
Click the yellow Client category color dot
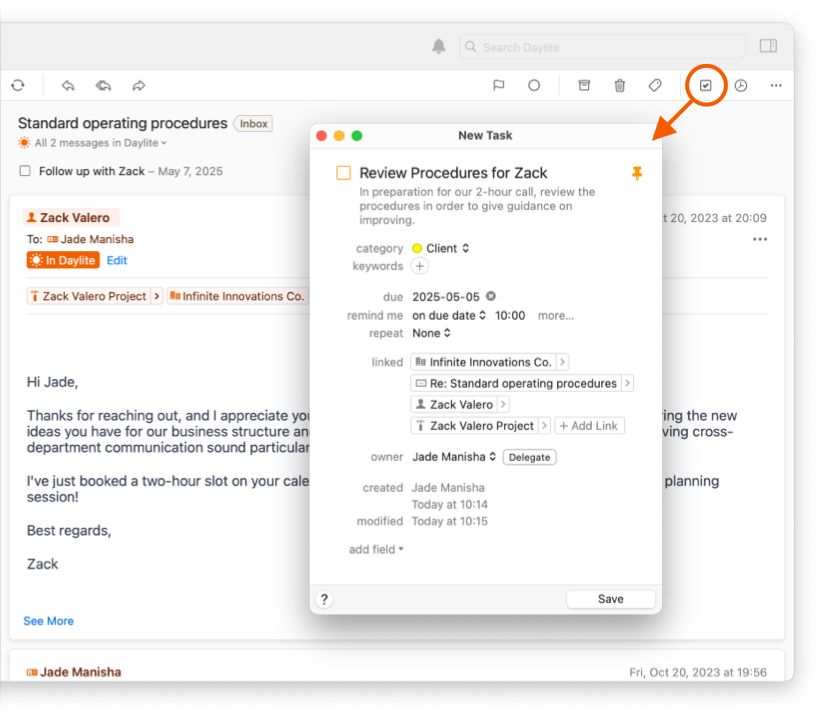pos(417,248)
